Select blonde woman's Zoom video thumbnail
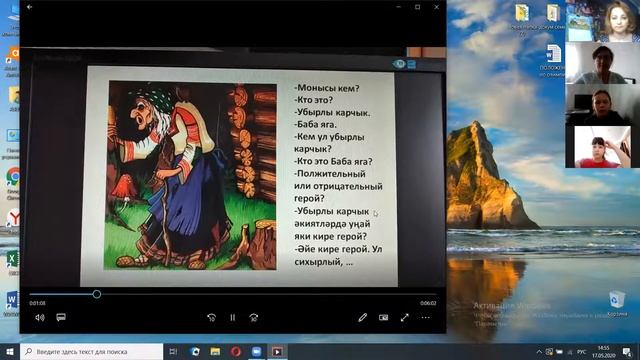640x360 pixels. click(x=602, y=21)
